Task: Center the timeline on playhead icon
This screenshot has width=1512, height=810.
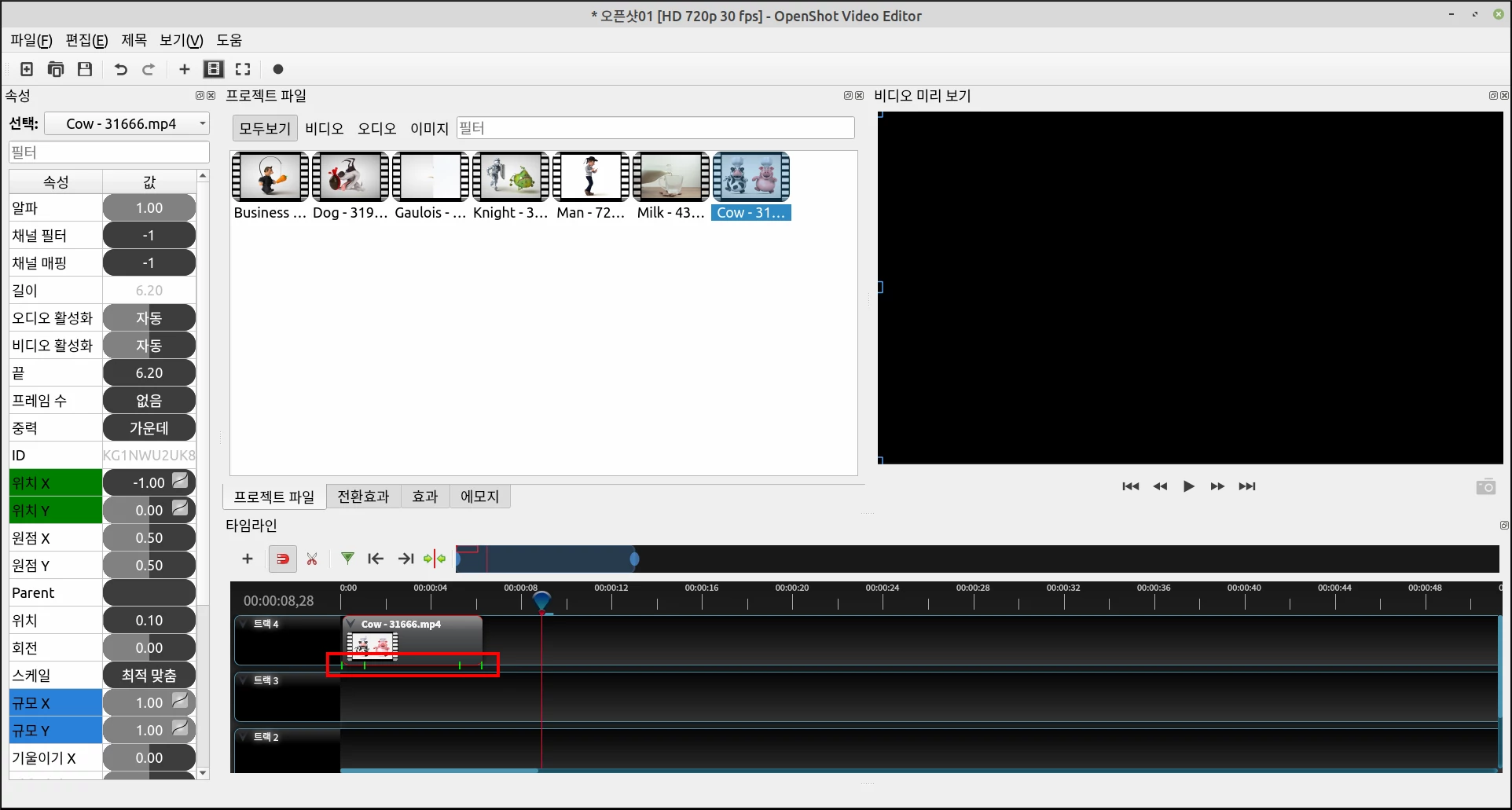Action: tap(435, 559)
